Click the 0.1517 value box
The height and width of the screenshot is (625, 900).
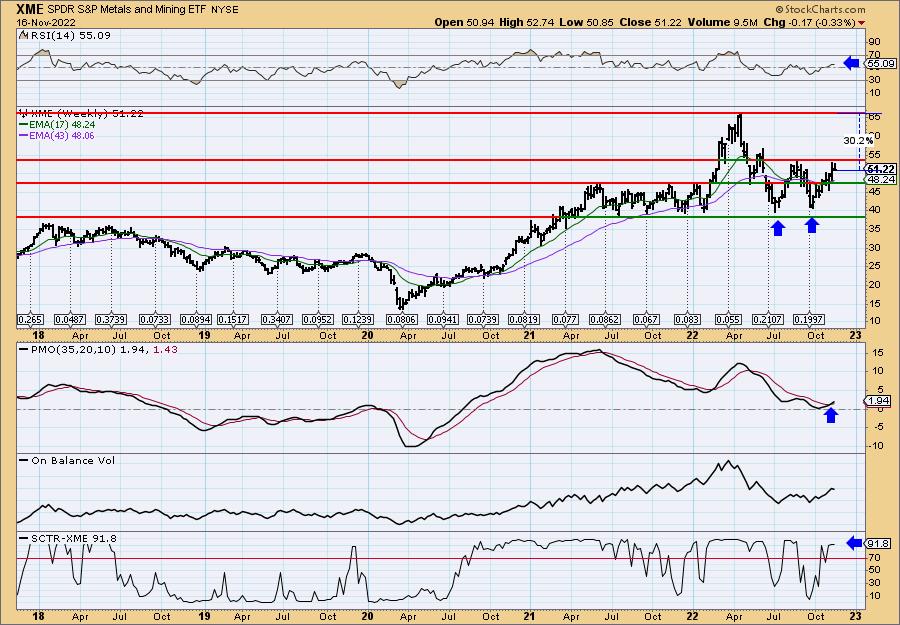pyautogui.click(x=234, y=319)
